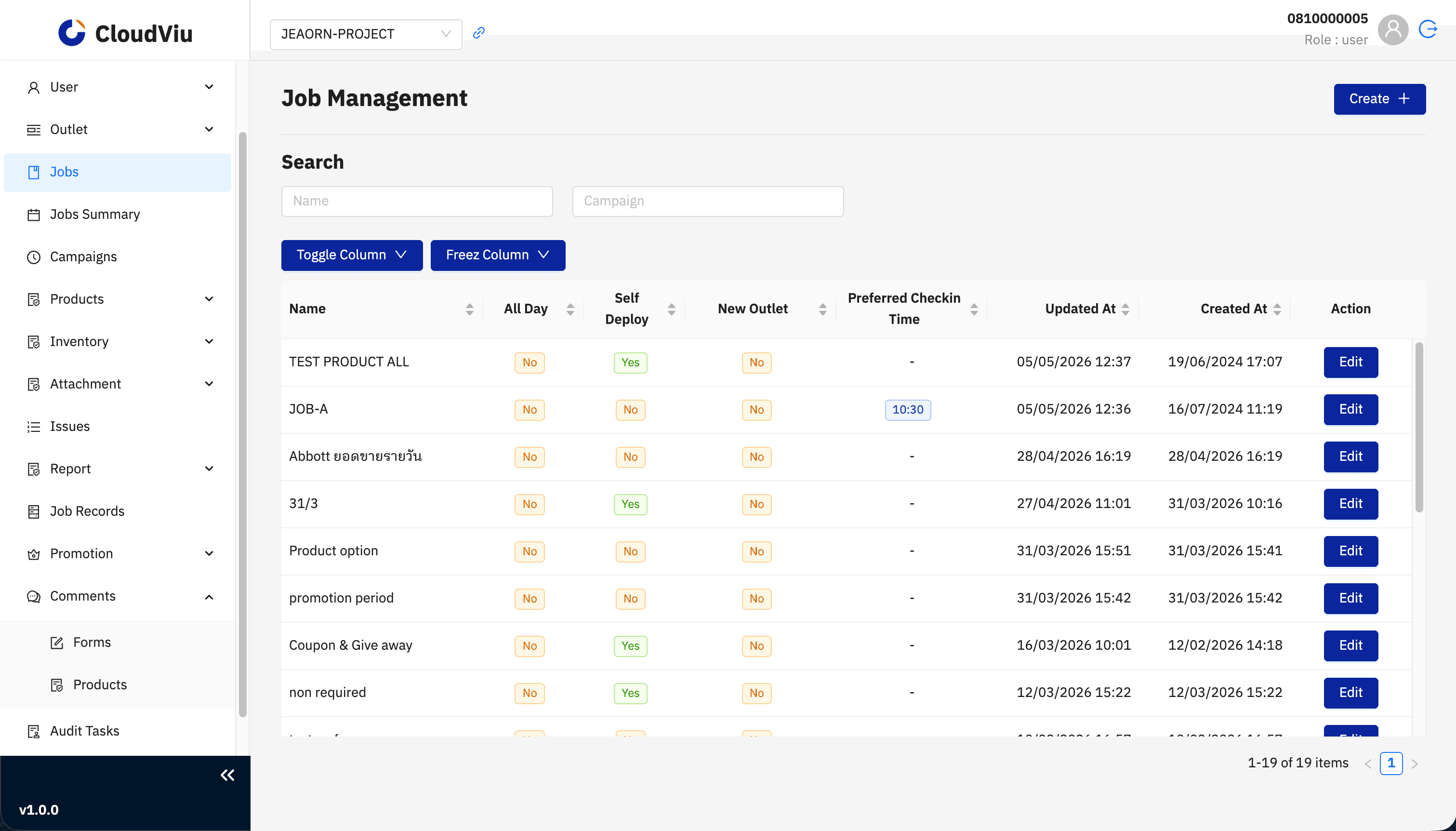
Task: Click the Products sidebar icon
Action: 34,300
